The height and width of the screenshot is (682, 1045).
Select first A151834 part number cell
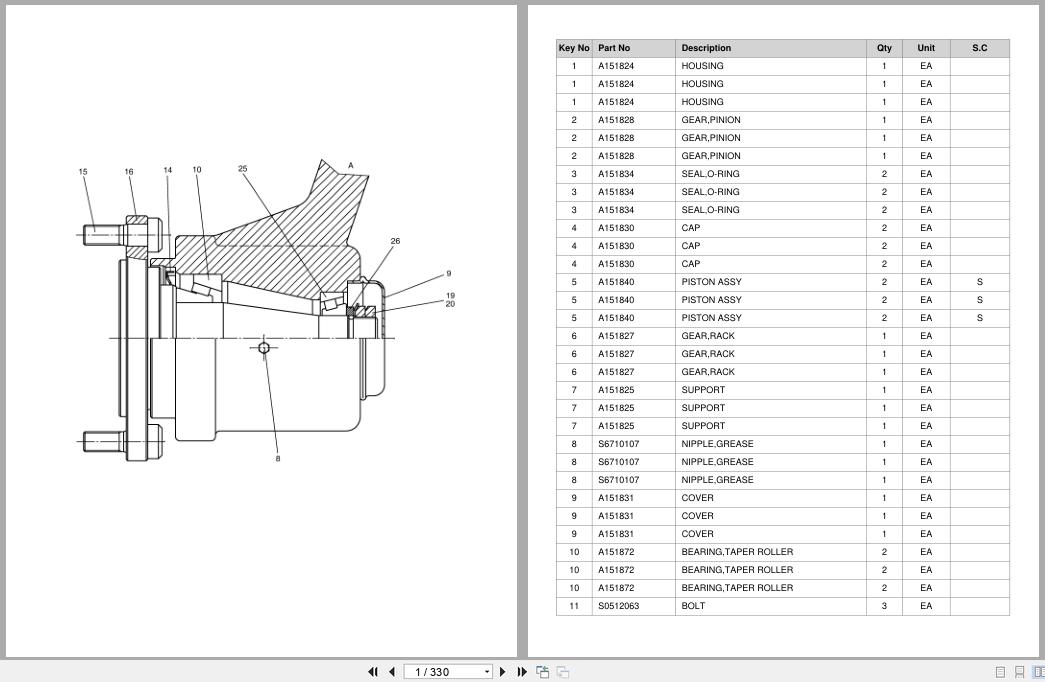pos(633,174)
